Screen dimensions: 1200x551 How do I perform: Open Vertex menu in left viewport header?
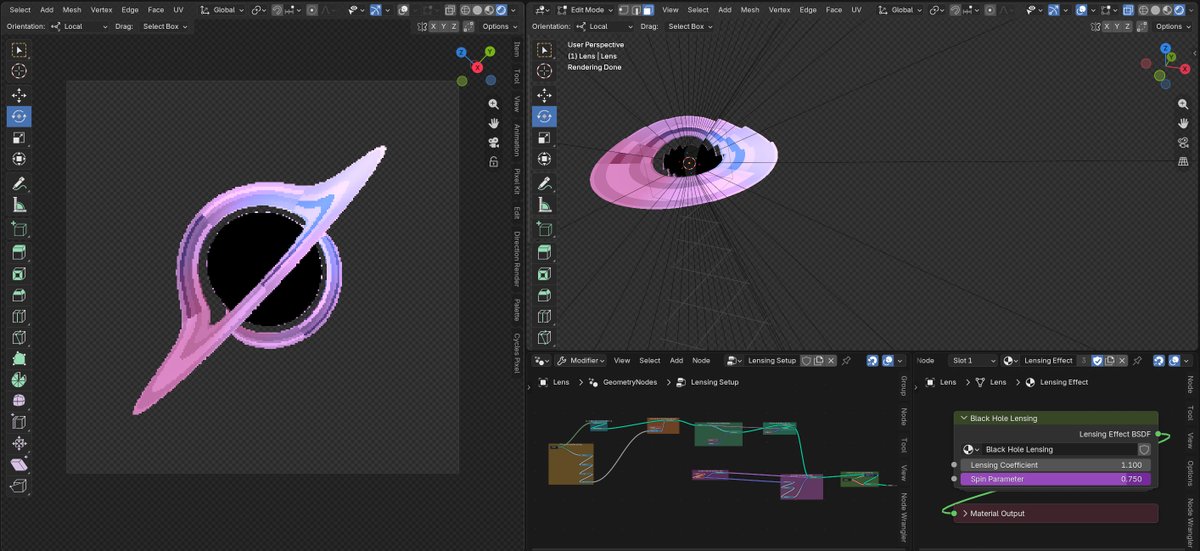coord(102,10)
